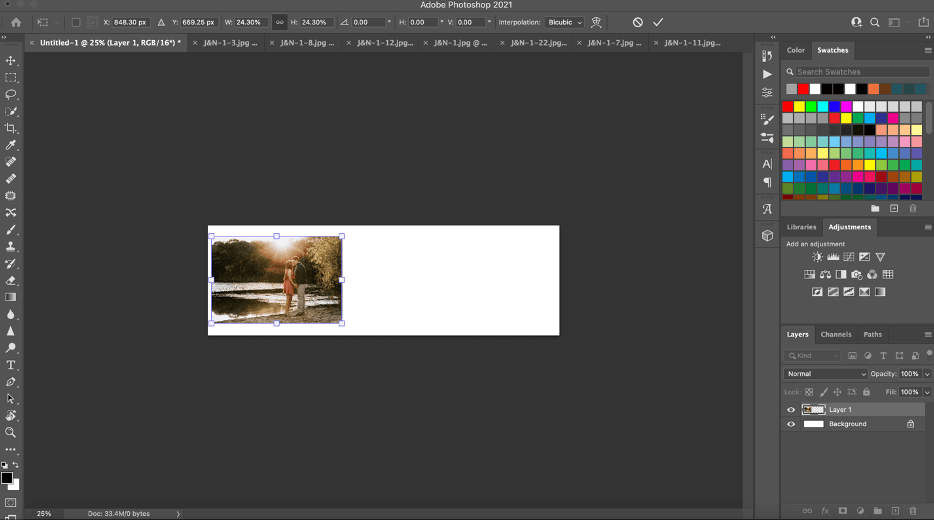The width and height of the screenshot is (934, 520).
Task: Add a Curves adjustment
Action: tap(849, 257)
